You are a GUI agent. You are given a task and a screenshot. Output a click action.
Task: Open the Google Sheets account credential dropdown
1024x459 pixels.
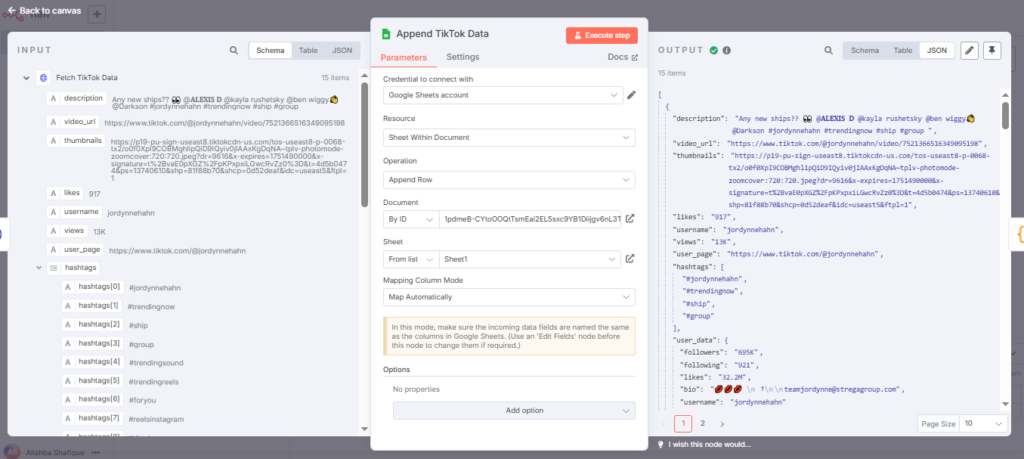coord(503,95)
